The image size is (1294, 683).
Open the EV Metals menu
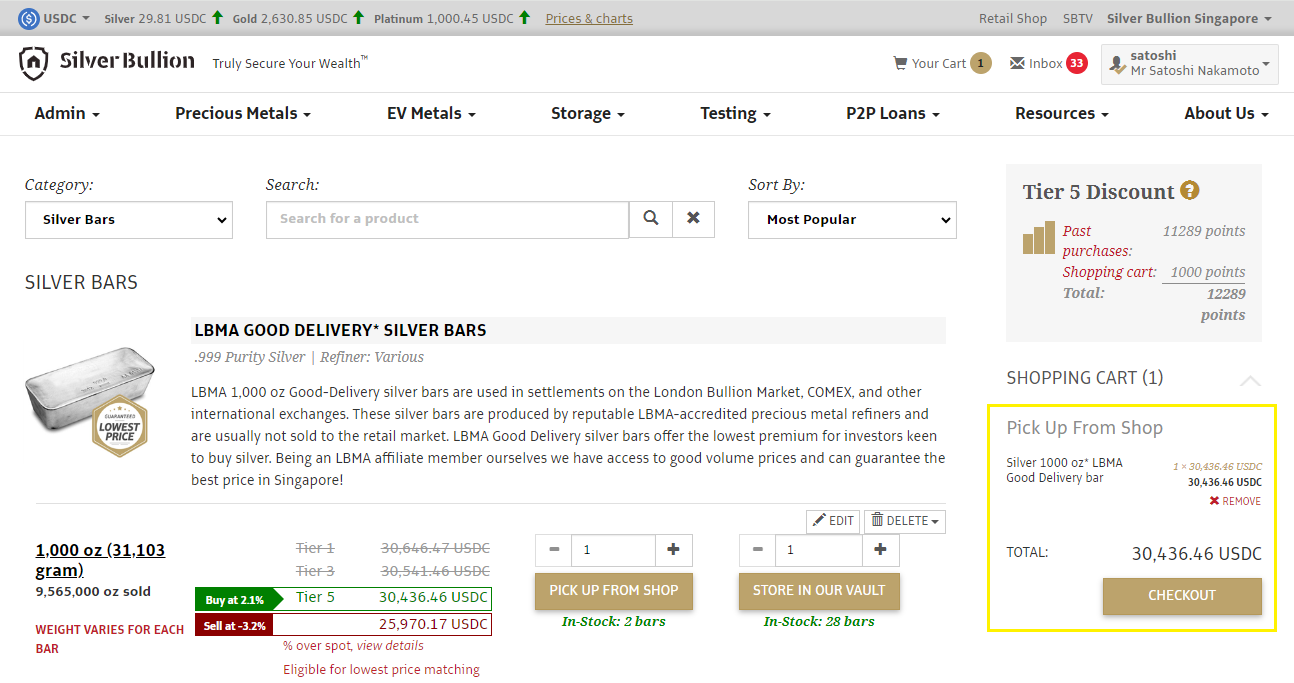[x=431, y=114]
